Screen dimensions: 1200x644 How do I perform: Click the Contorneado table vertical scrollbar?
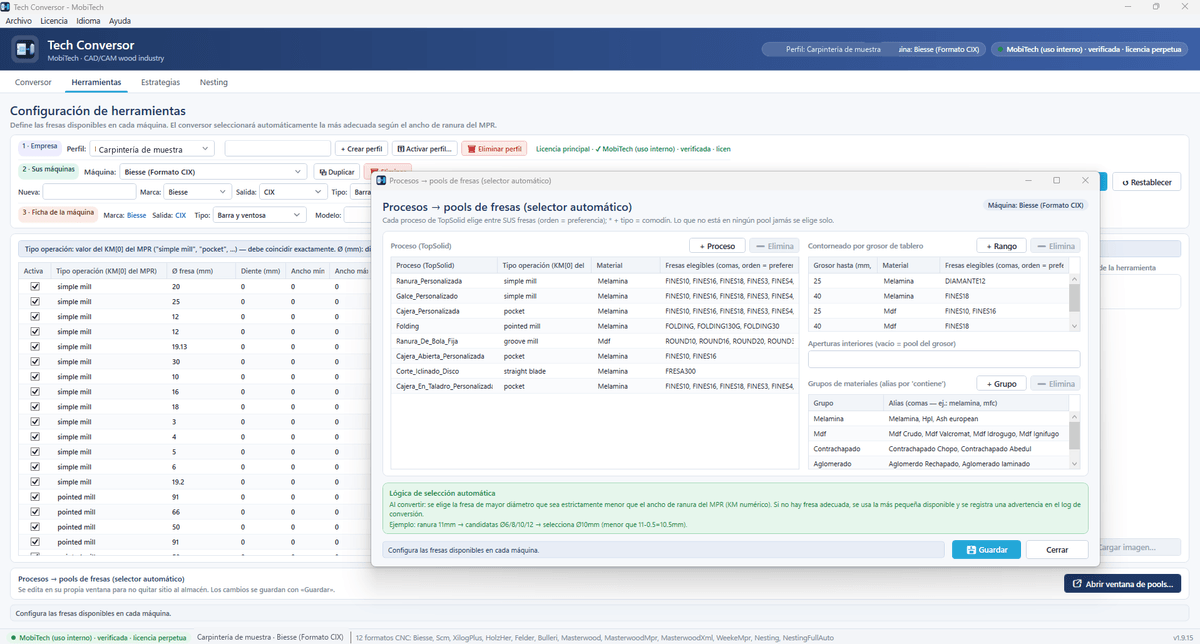click(1075, 303)
